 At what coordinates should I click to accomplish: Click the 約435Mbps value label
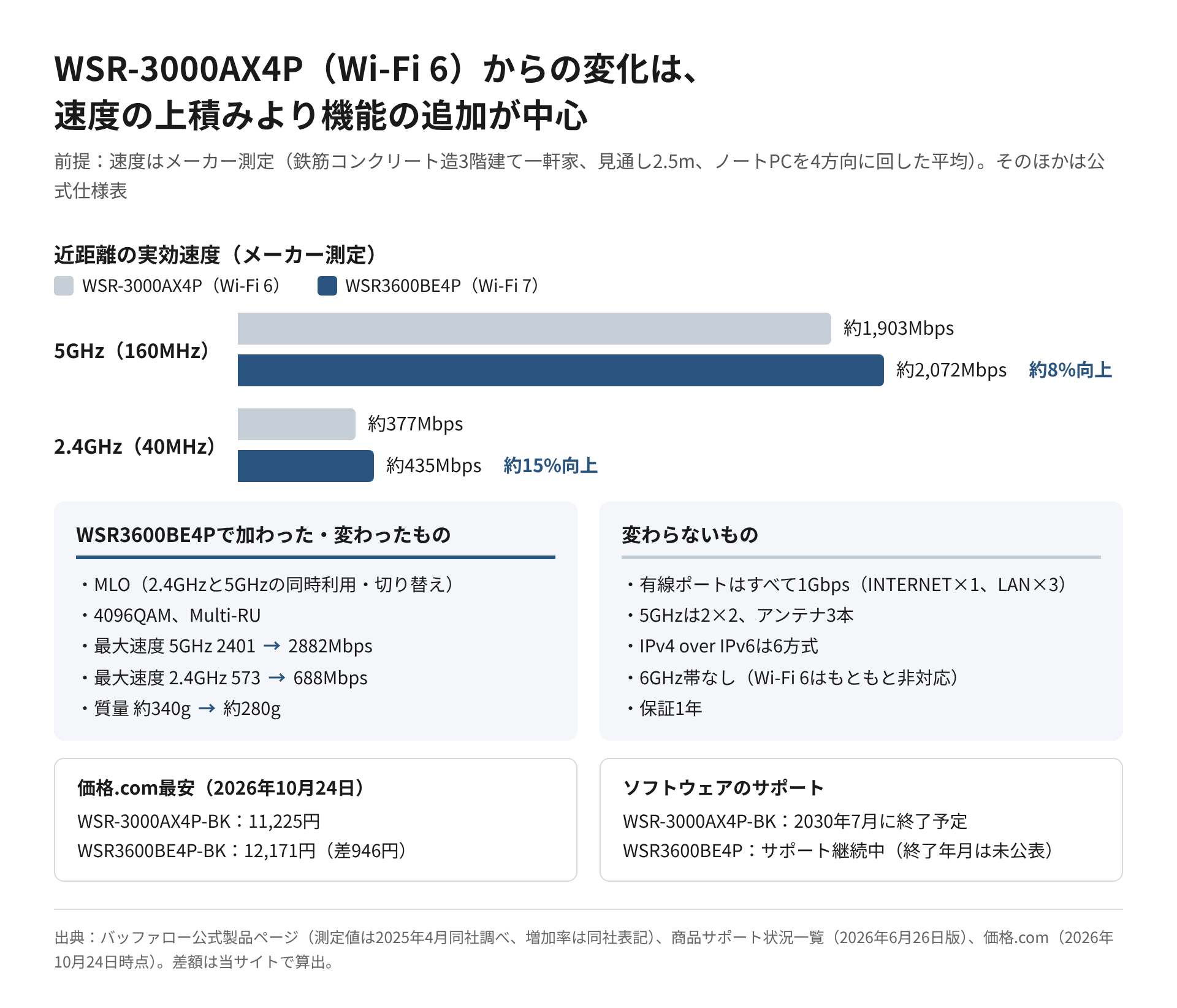pyautogui.click(x=433, y=466)
